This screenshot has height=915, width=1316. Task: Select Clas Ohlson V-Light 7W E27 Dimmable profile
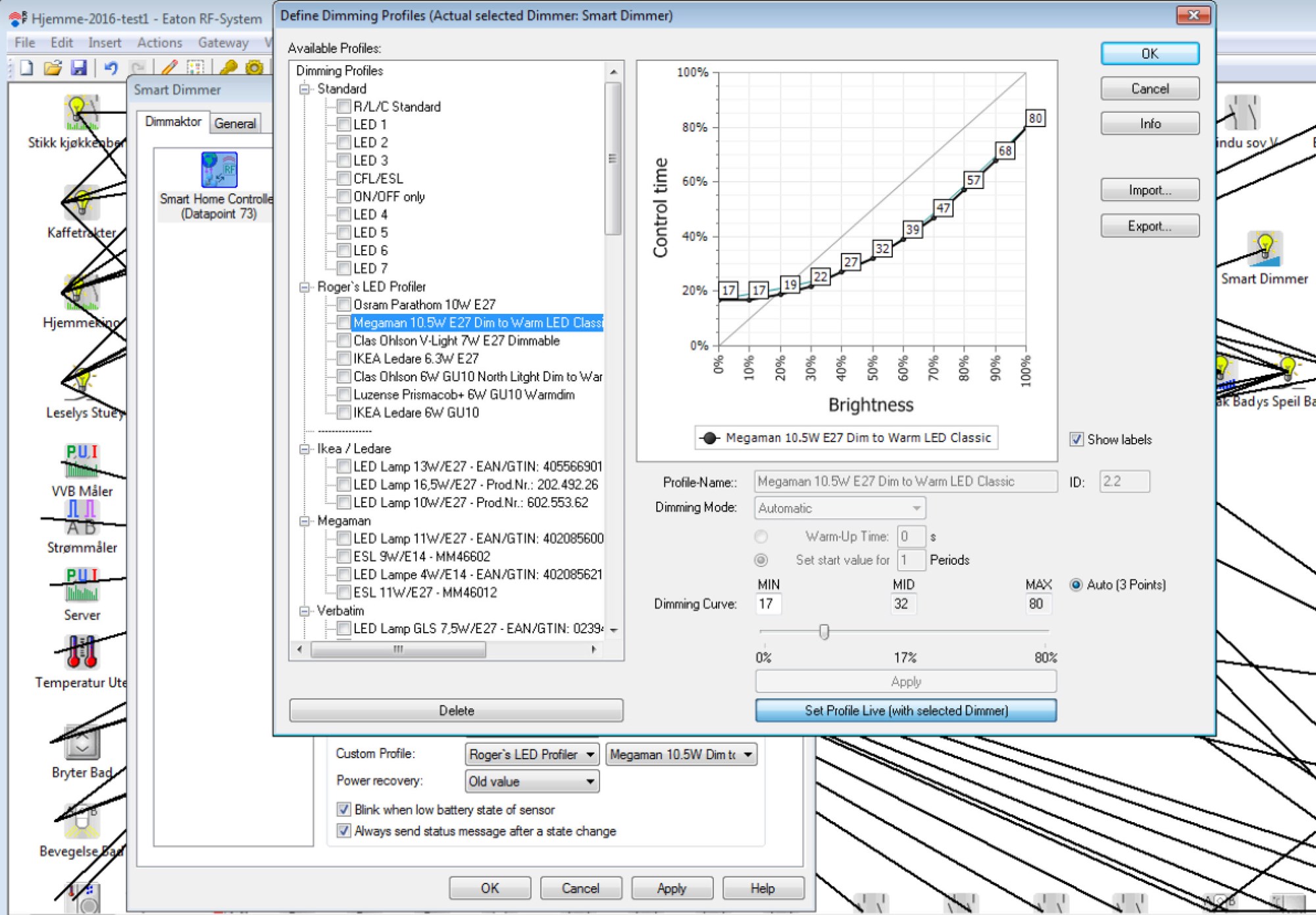coord(457,340)
